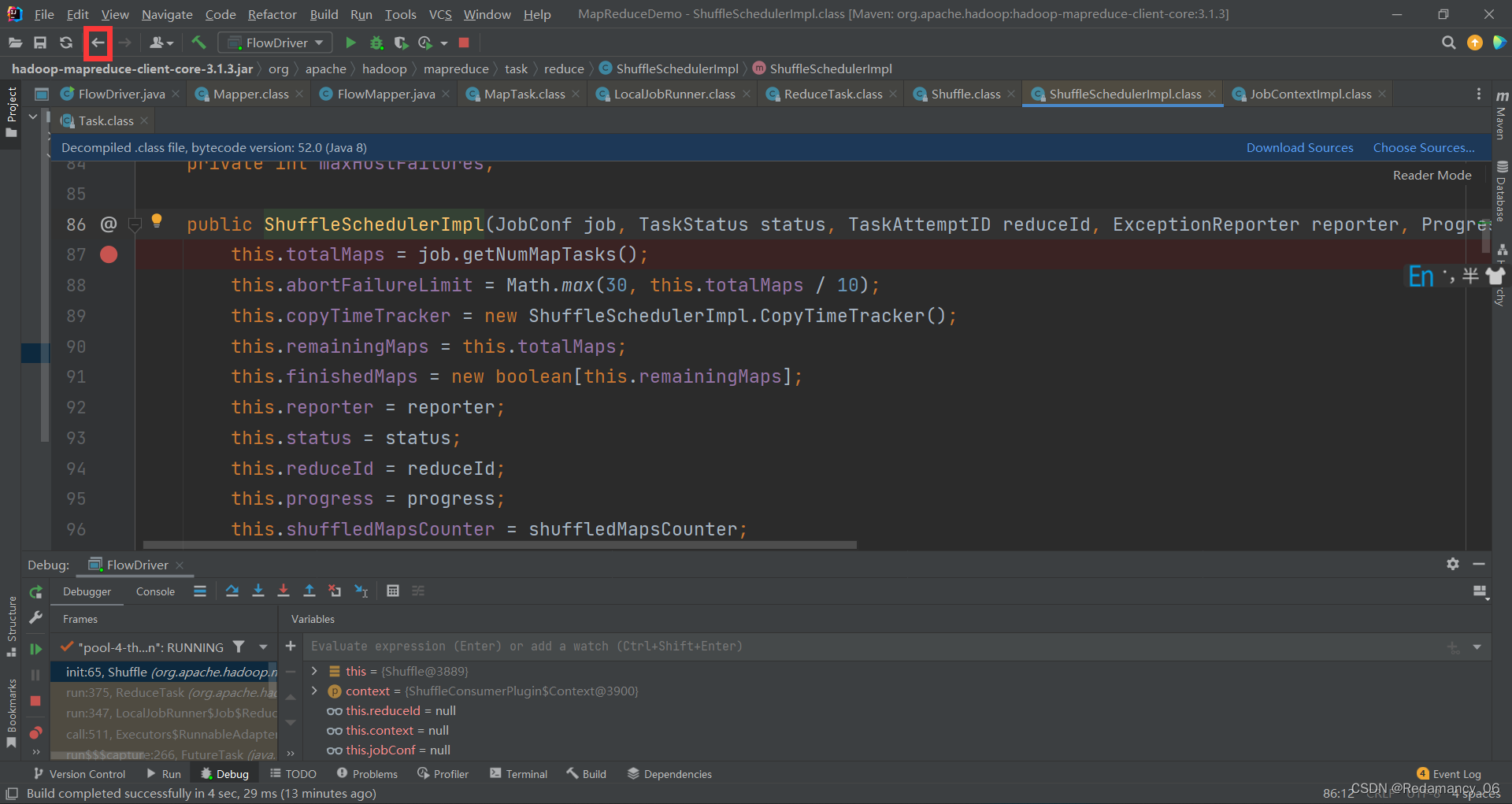This screenshot has width=1512, height=804.
Task: Open debug panel settings gear icon
Action: tap(1453, 564)
